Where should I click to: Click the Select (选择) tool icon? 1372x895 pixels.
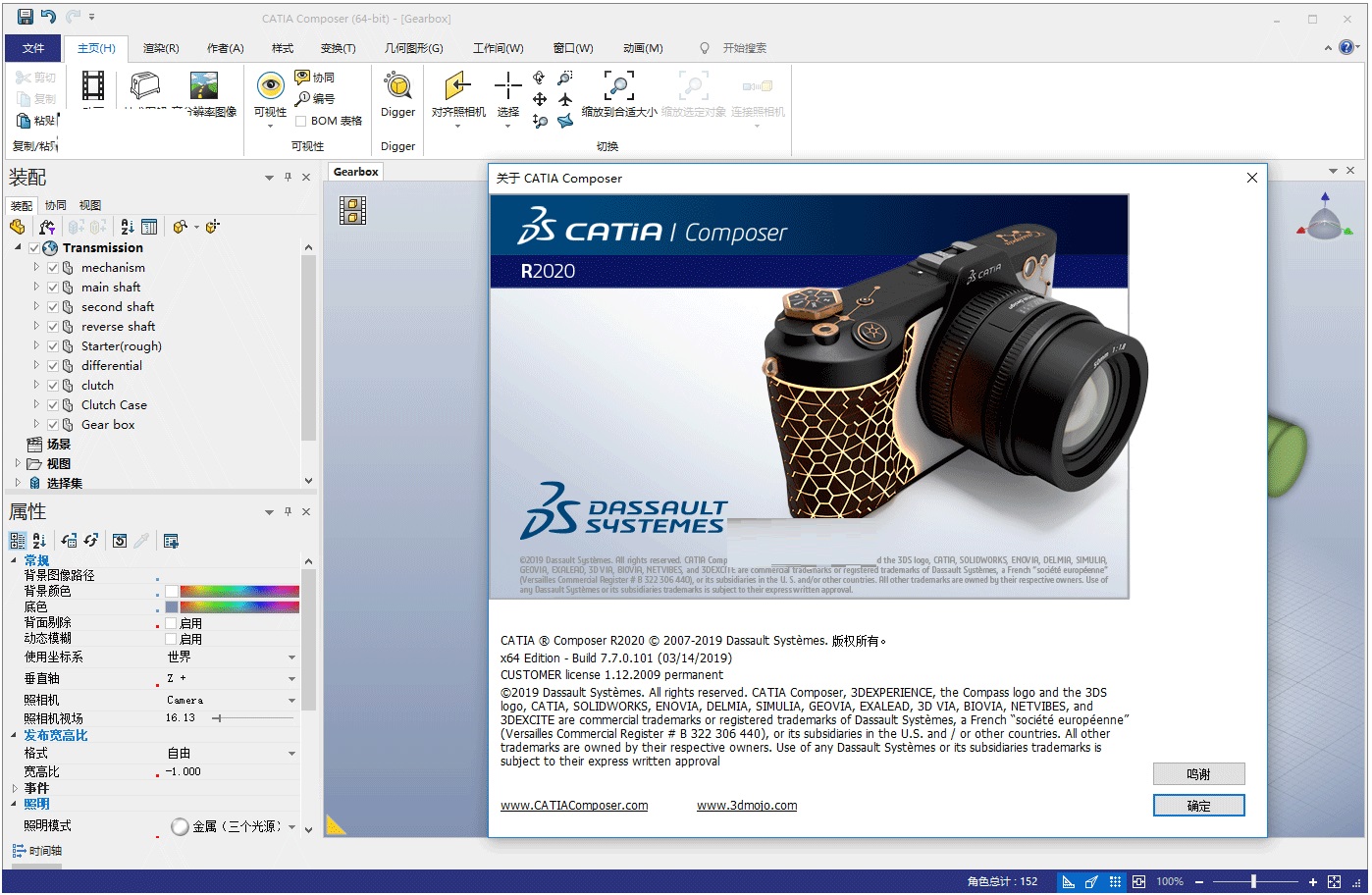[x=507, y=86]
